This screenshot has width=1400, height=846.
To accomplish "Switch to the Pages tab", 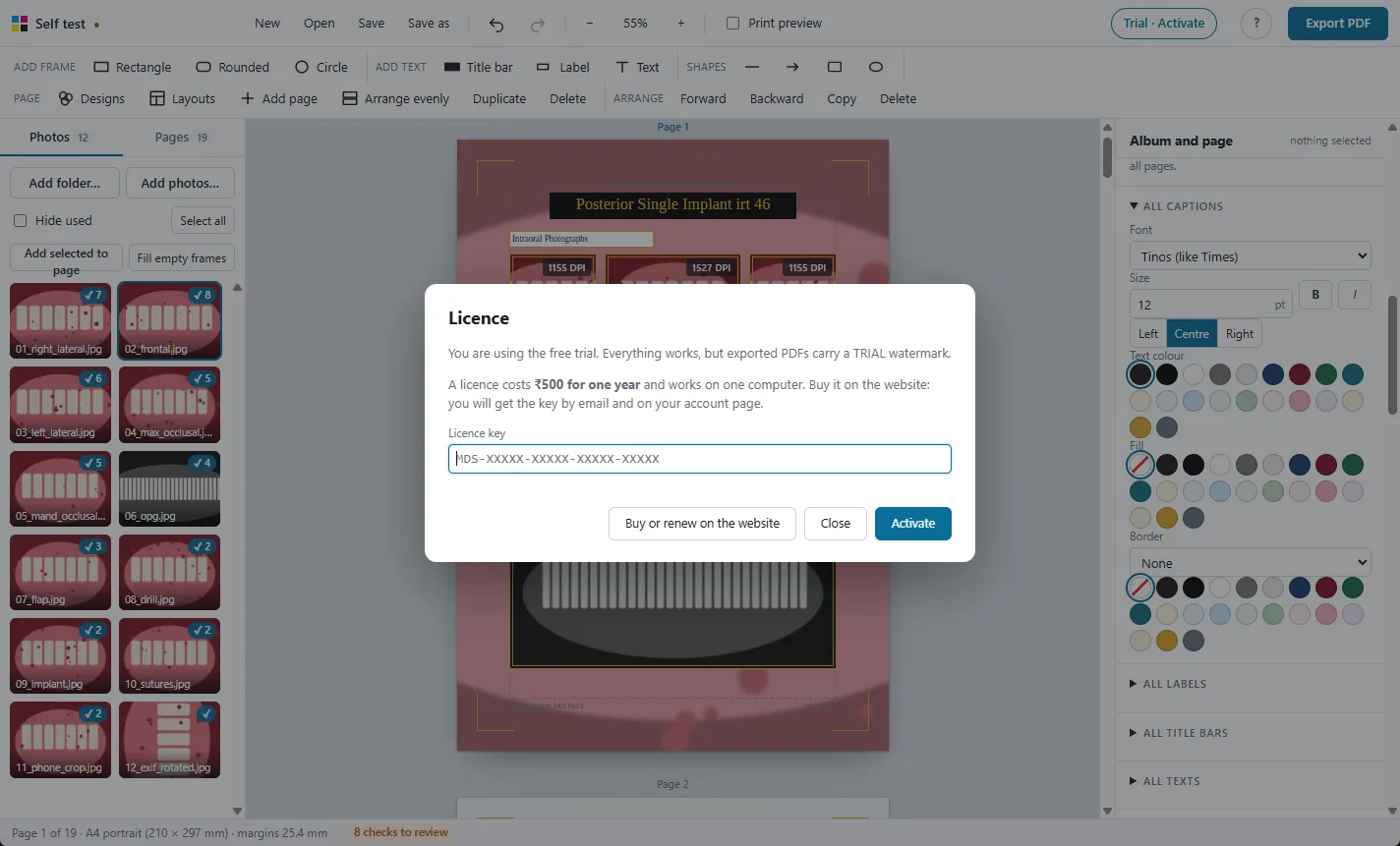I will (182, 138).
